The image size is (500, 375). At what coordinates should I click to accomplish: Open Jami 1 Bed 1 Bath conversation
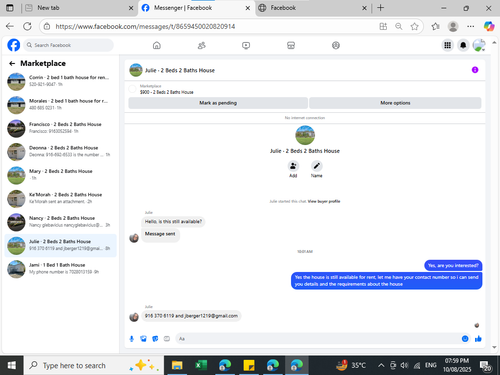61,269
